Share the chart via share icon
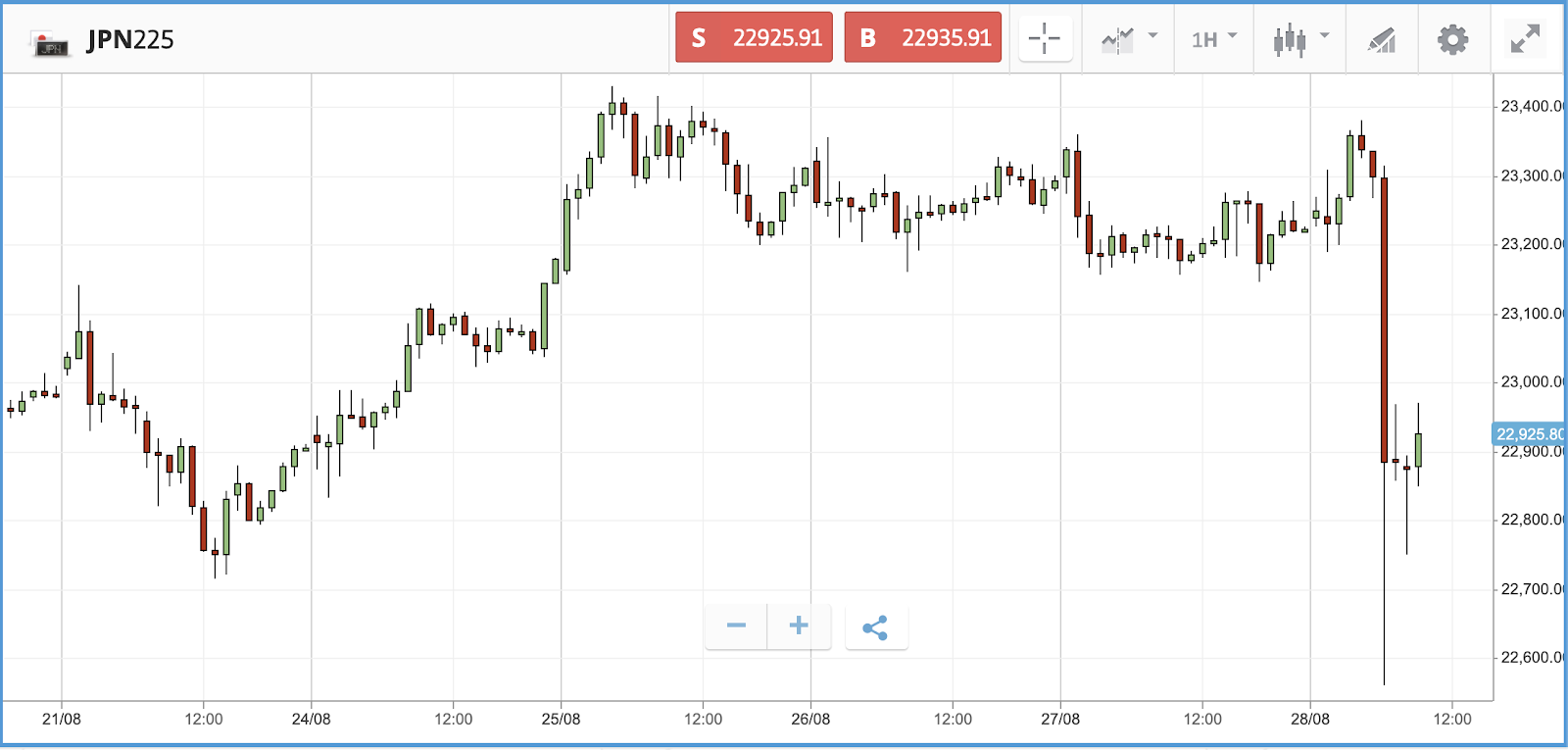This screenshot has width=1568, height=750. pyautogui.click(x=876, y=627)
